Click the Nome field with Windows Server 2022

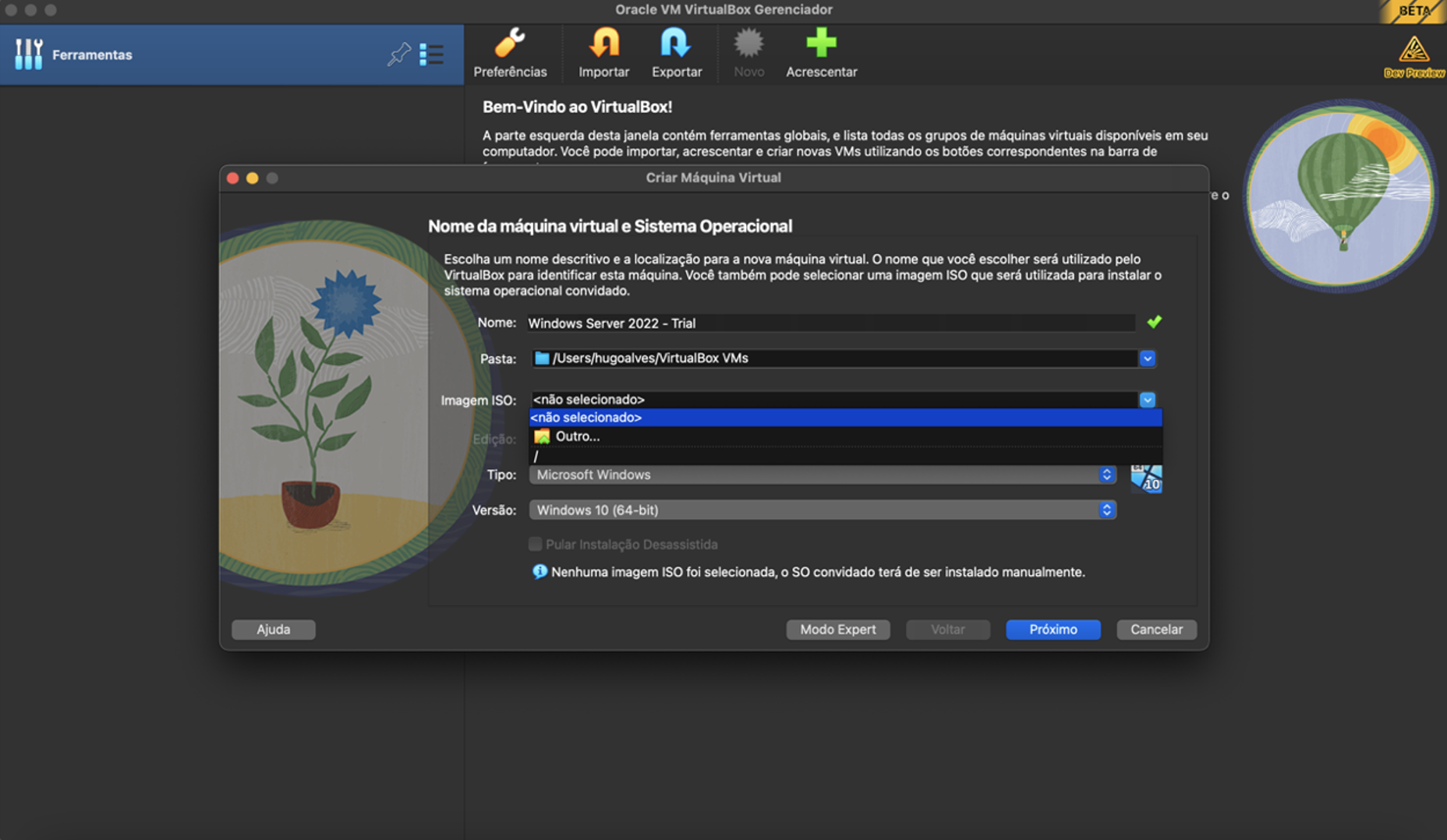(831, 323)
